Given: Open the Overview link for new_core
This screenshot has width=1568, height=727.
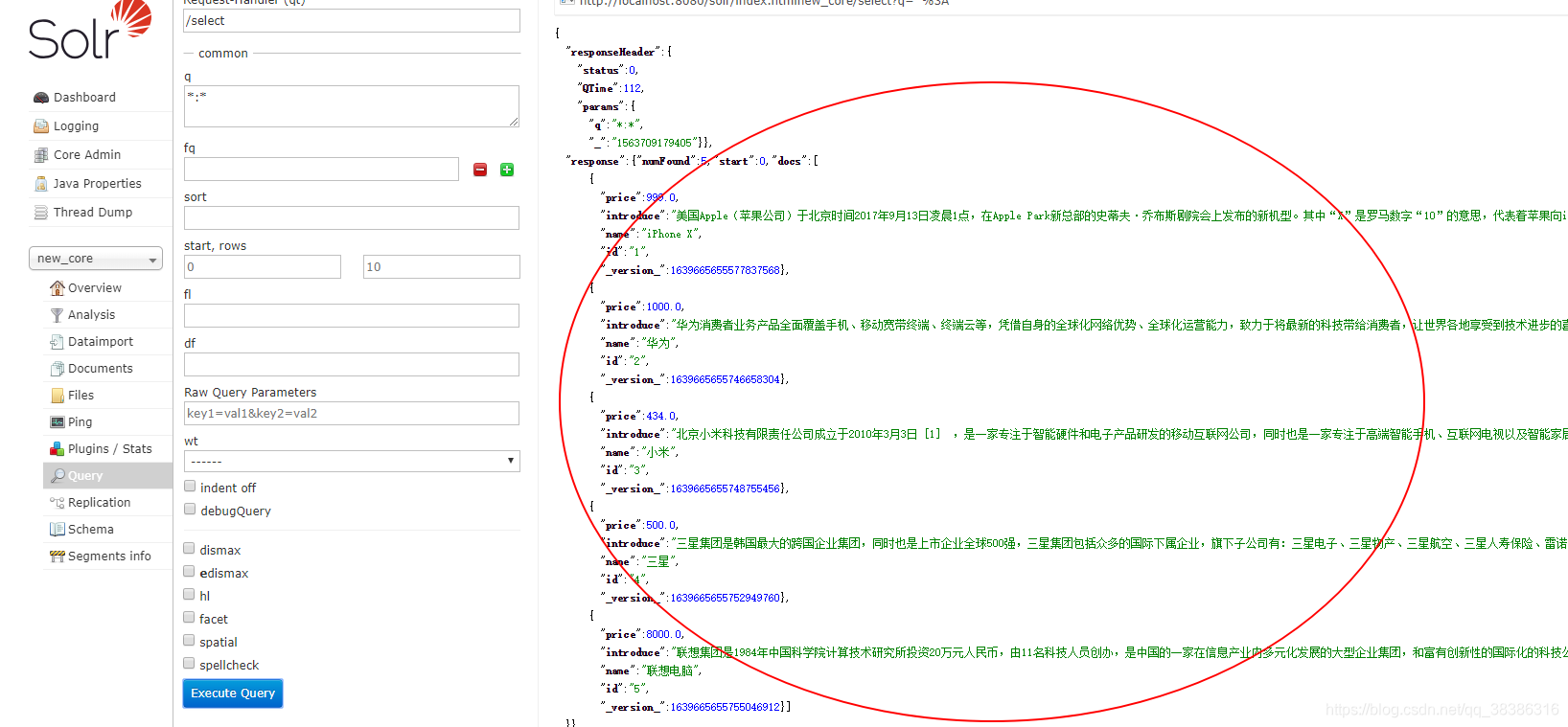Looking at the screenshot, I should coord(95,288).
